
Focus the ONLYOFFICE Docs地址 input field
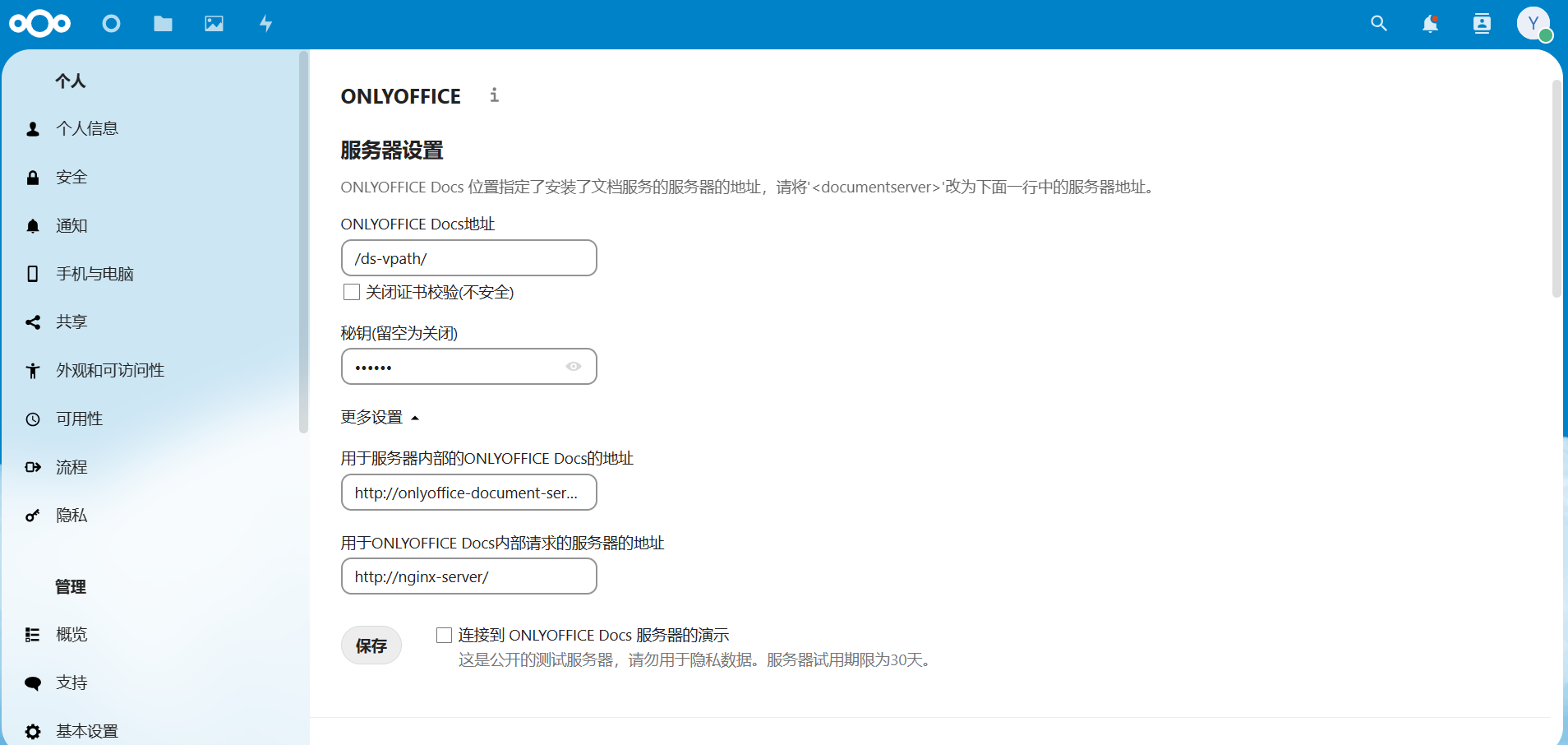[x=468, y=258]
